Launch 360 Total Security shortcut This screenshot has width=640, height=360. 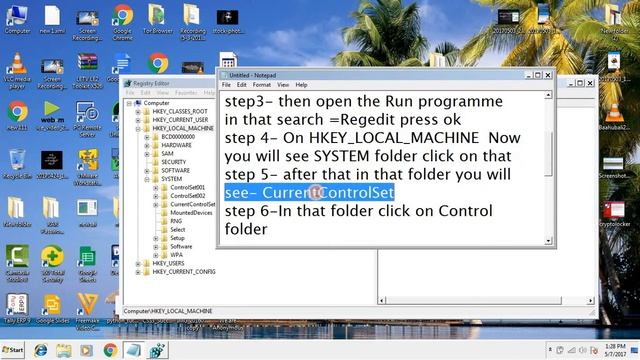click(x=52, y=264)
